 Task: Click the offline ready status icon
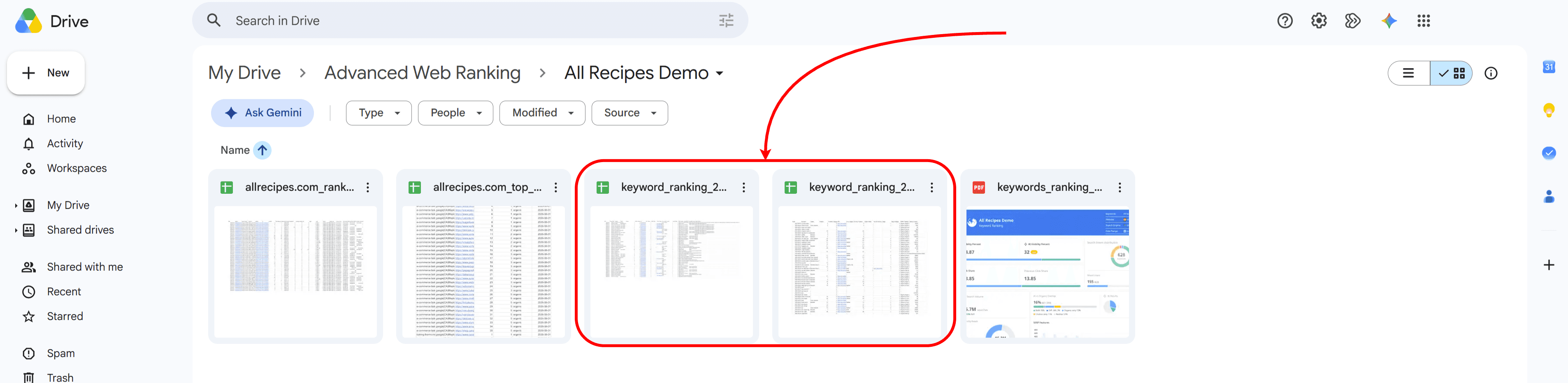pos(1352,21)
